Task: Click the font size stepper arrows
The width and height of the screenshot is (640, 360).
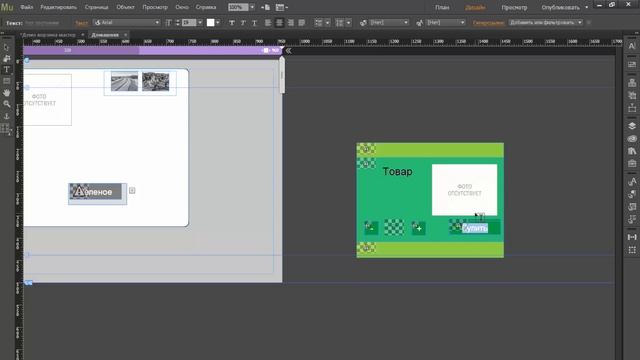Action: pos(178,23)
